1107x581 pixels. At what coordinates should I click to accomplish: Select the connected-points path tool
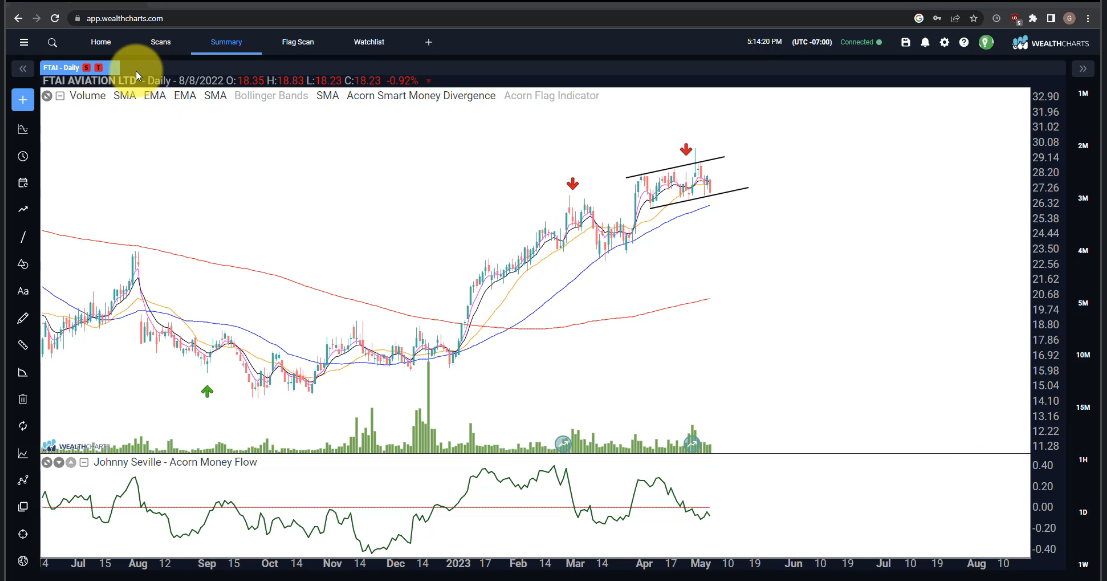tap(23, 480)
